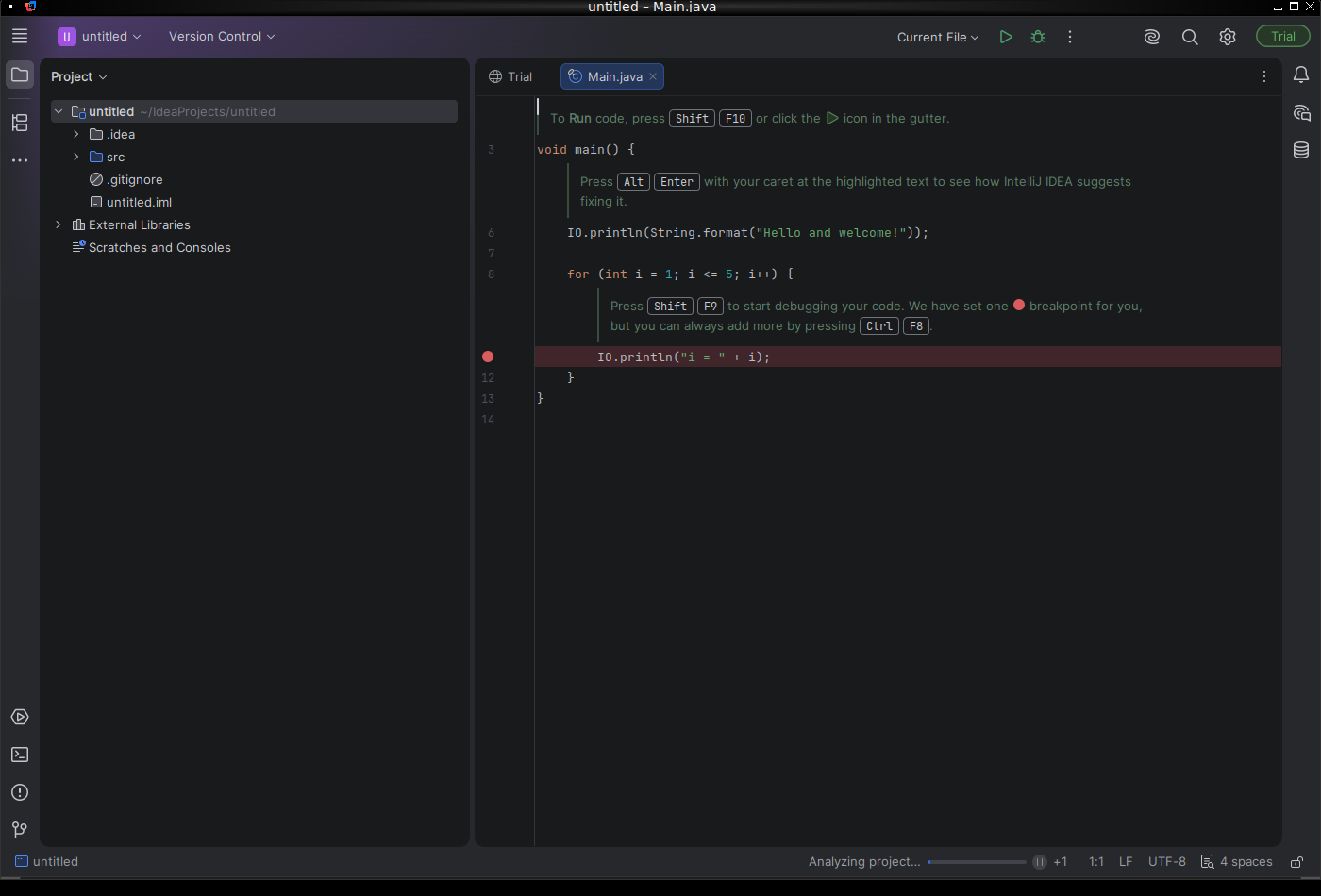Image resolution: width=1321 pixels, height=896 pixels.
Task: Open the main hamburger menu
Action: [x=20, y=36]
